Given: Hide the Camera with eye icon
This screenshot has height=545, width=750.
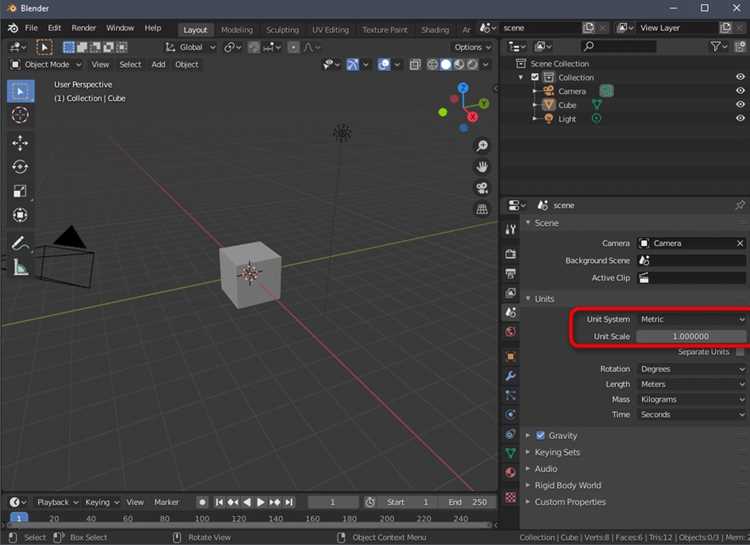Looking at the screenshot, I should (x=740, y=91).
